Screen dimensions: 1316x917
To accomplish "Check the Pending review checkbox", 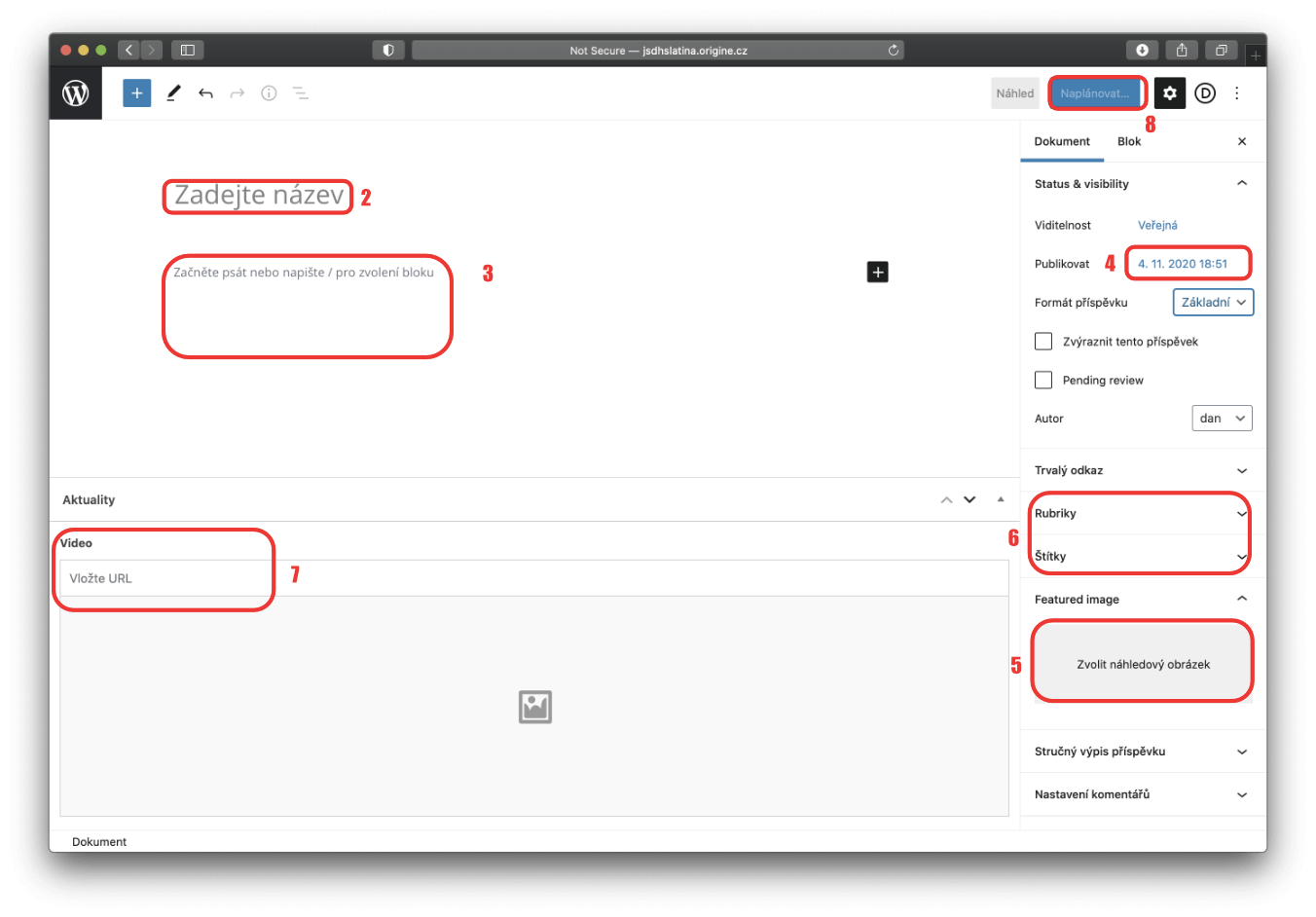I will pos(1043,381).
